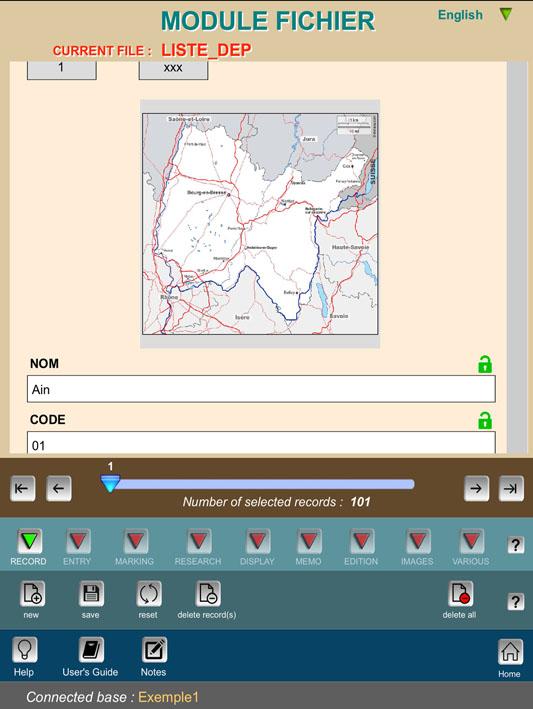The width and height of the screenshot is (533, 709).
Task: Expand the RESEARCH menu triangle
Action: [199, 541]
